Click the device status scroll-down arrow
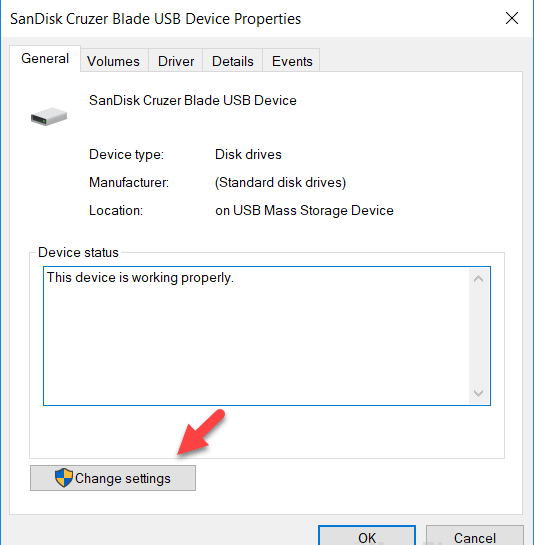Screen dimensions: 534x545 tap(479, 393)
